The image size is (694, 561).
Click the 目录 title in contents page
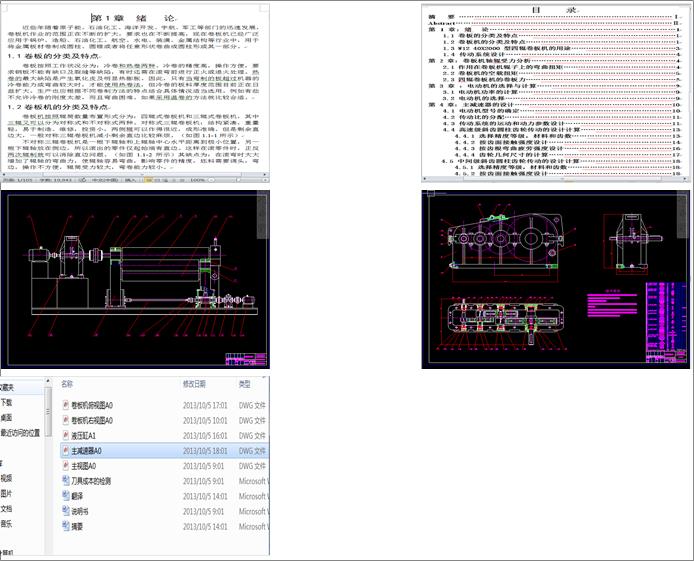pyautogui.click(x=555, y=10)
